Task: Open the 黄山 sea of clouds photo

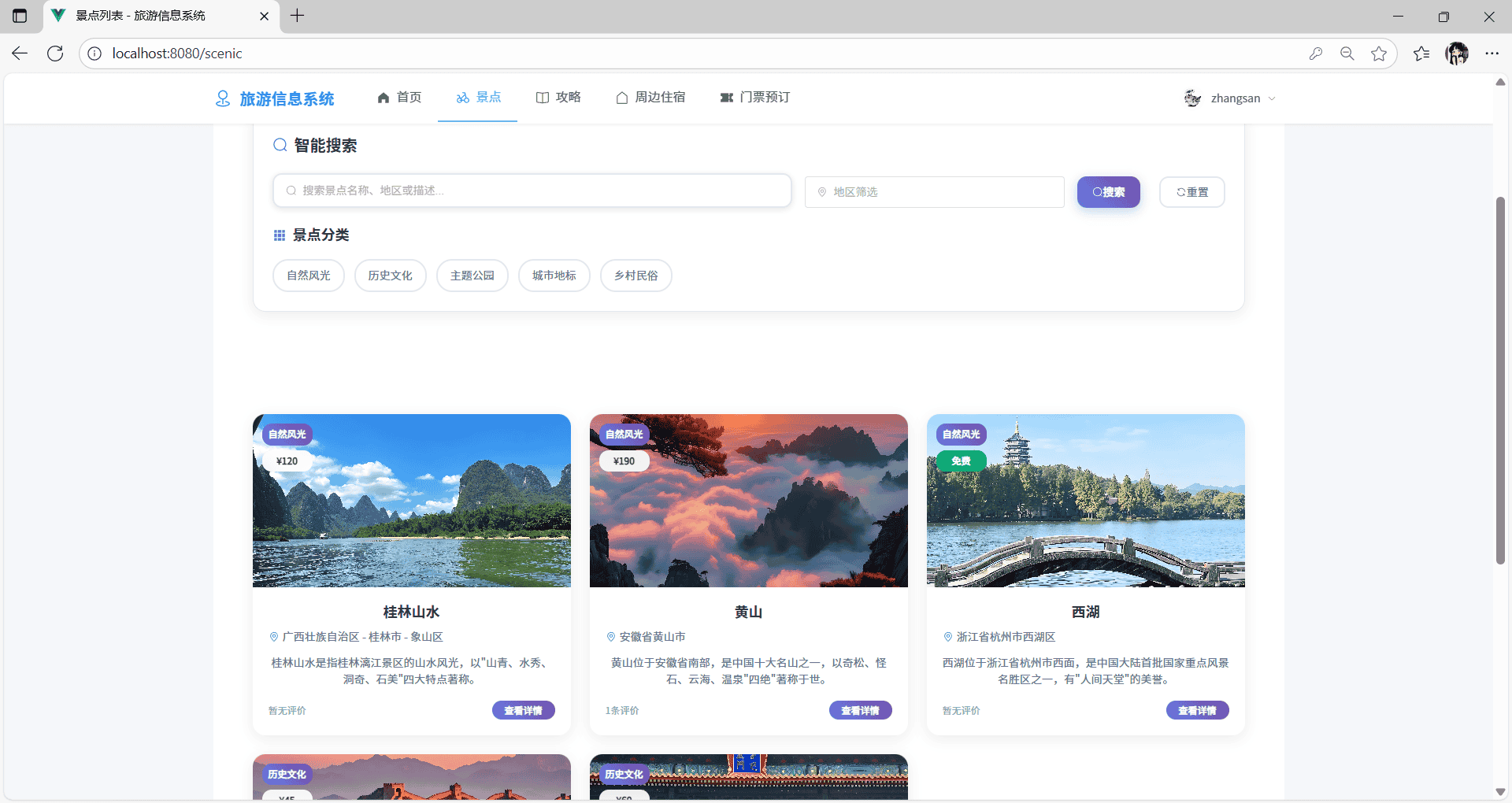Action: pos(749,501)
